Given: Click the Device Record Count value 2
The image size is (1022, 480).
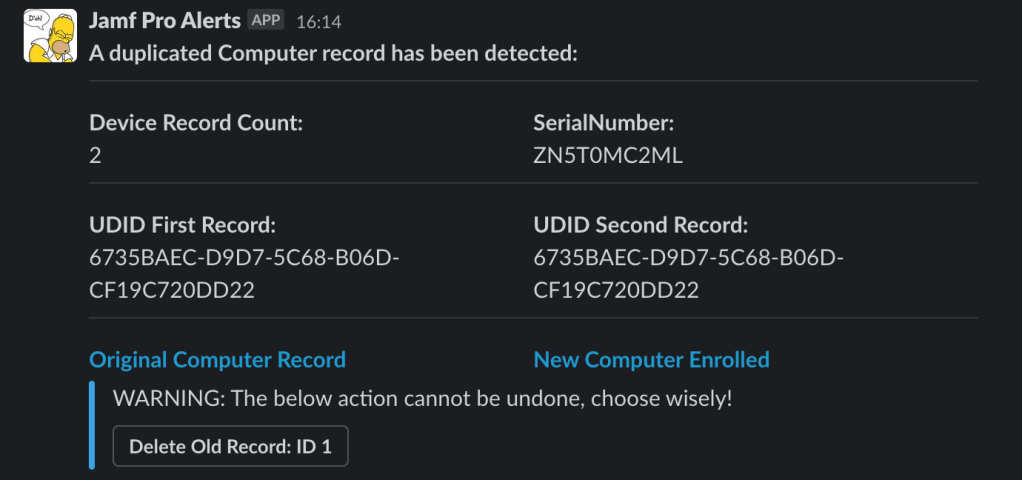Looking at the screenshot, I should [95, 155].
